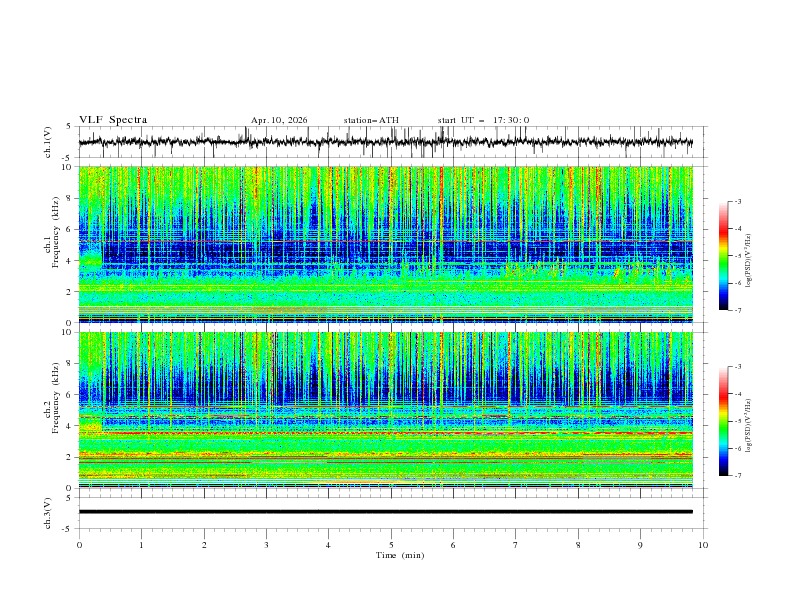Click time axis tick label "5"
This screenshot has width=792, height=612.
pyautogui.click(x=391, y=545)
